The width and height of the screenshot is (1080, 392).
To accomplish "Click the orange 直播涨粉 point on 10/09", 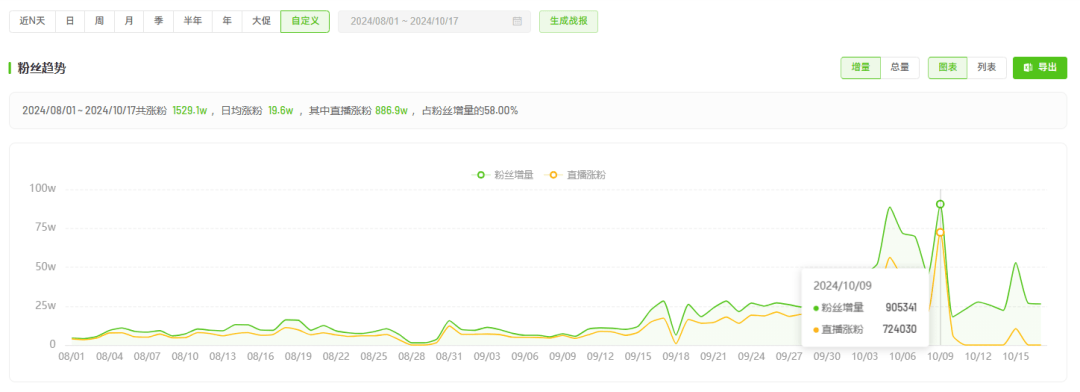I will (939, 232).
